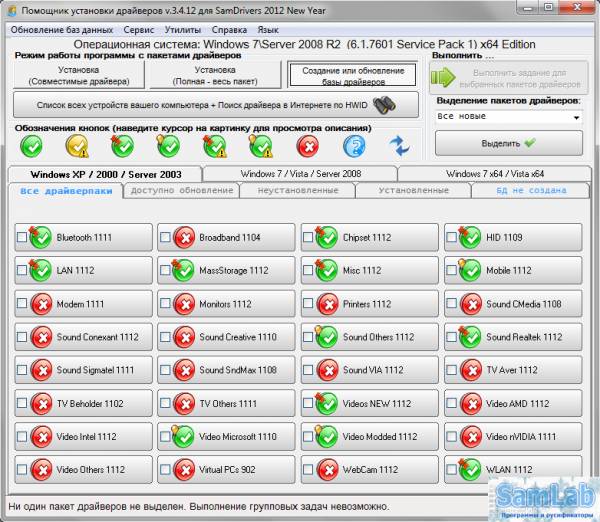Click the red X legend icon
Viewport: 600px width, 522px height.
307,146
